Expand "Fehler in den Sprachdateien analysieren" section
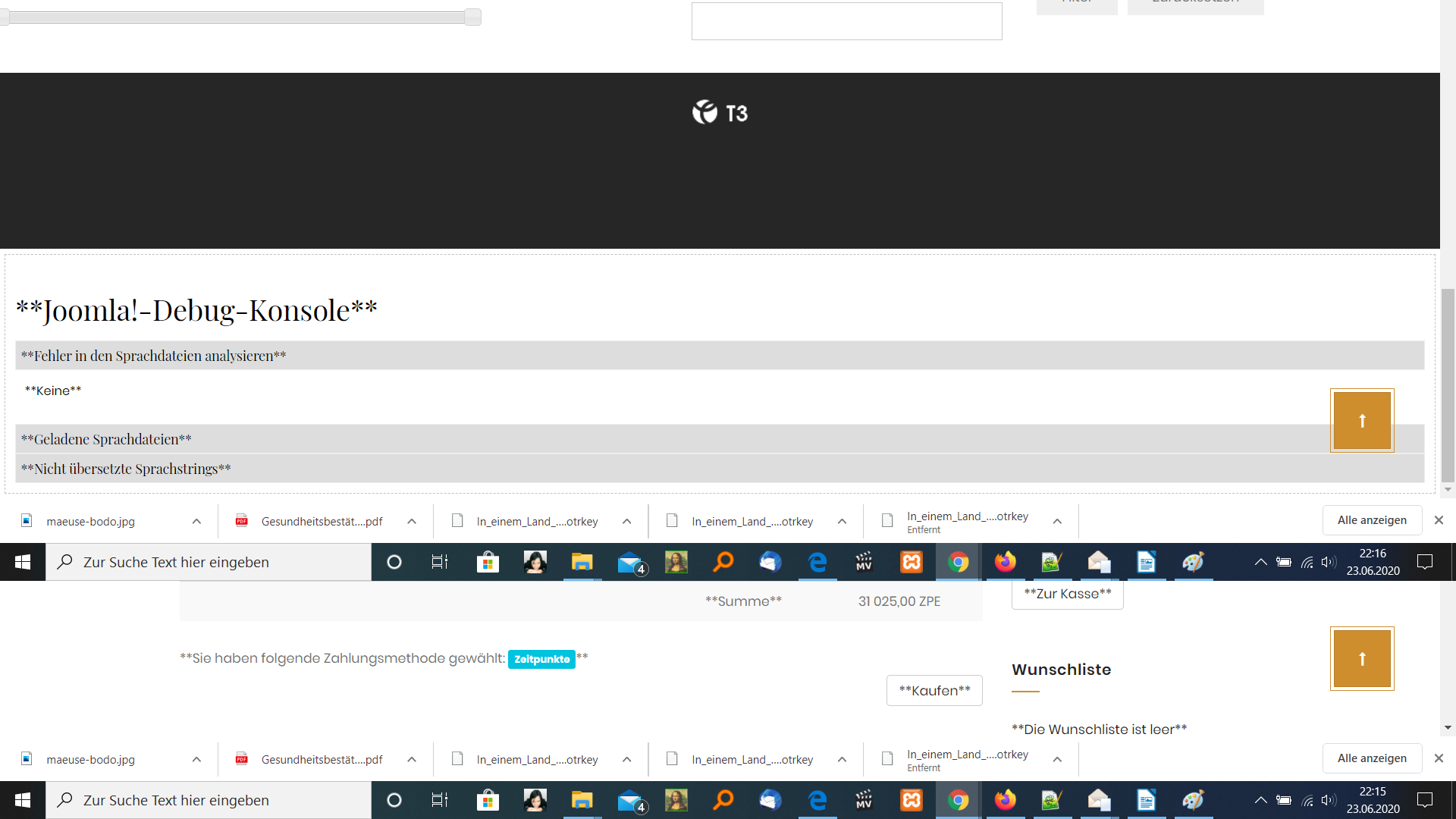1456x819 pixels. [153, 356]
